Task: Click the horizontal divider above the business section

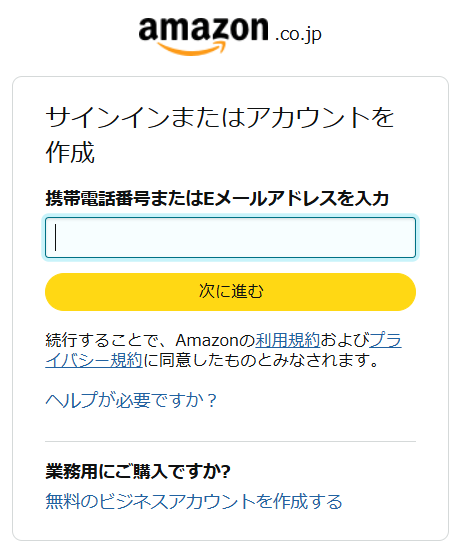Action: point(230,441)
